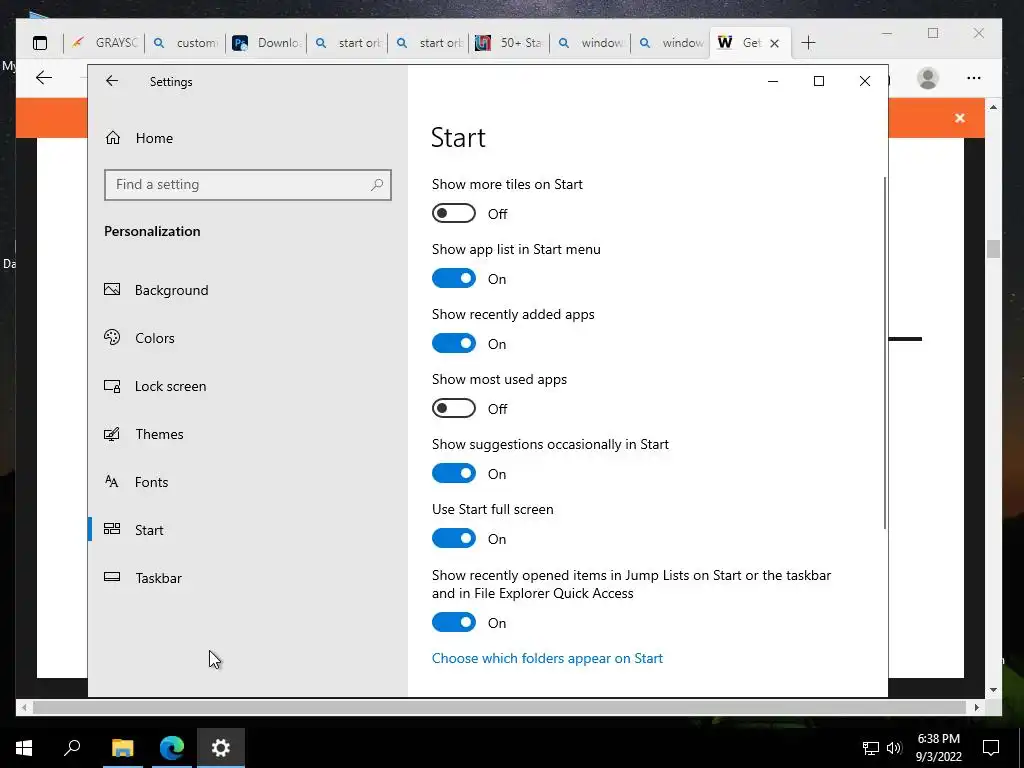Turn off Show suggestions occasionally in Start
This screenshot has height=768, width=1024.
click(453, 473)
